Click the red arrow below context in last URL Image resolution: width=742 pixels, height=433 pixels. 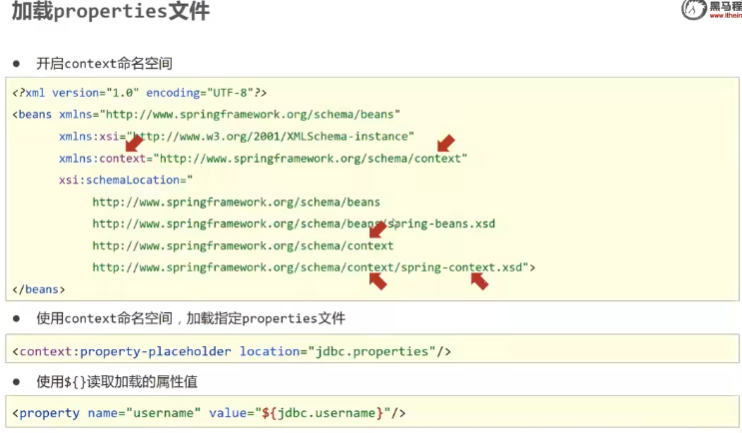click(377, 282)
